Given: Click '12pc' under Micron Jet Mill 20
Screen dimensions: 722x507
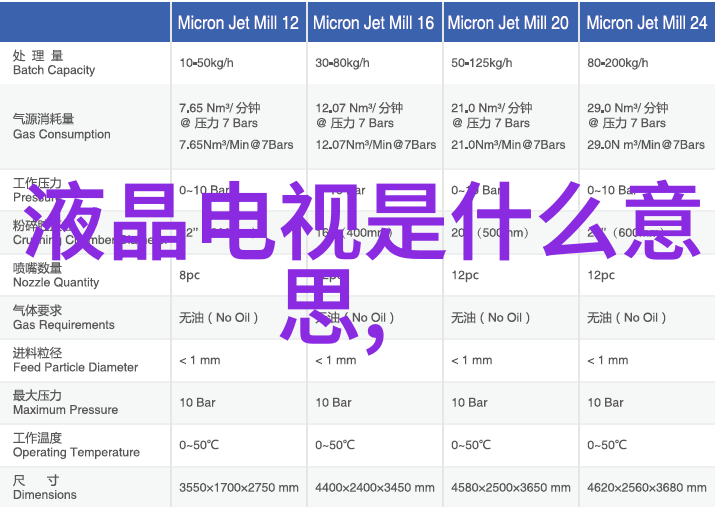Looking at the screenshot, I should click(x=465, y=275).
